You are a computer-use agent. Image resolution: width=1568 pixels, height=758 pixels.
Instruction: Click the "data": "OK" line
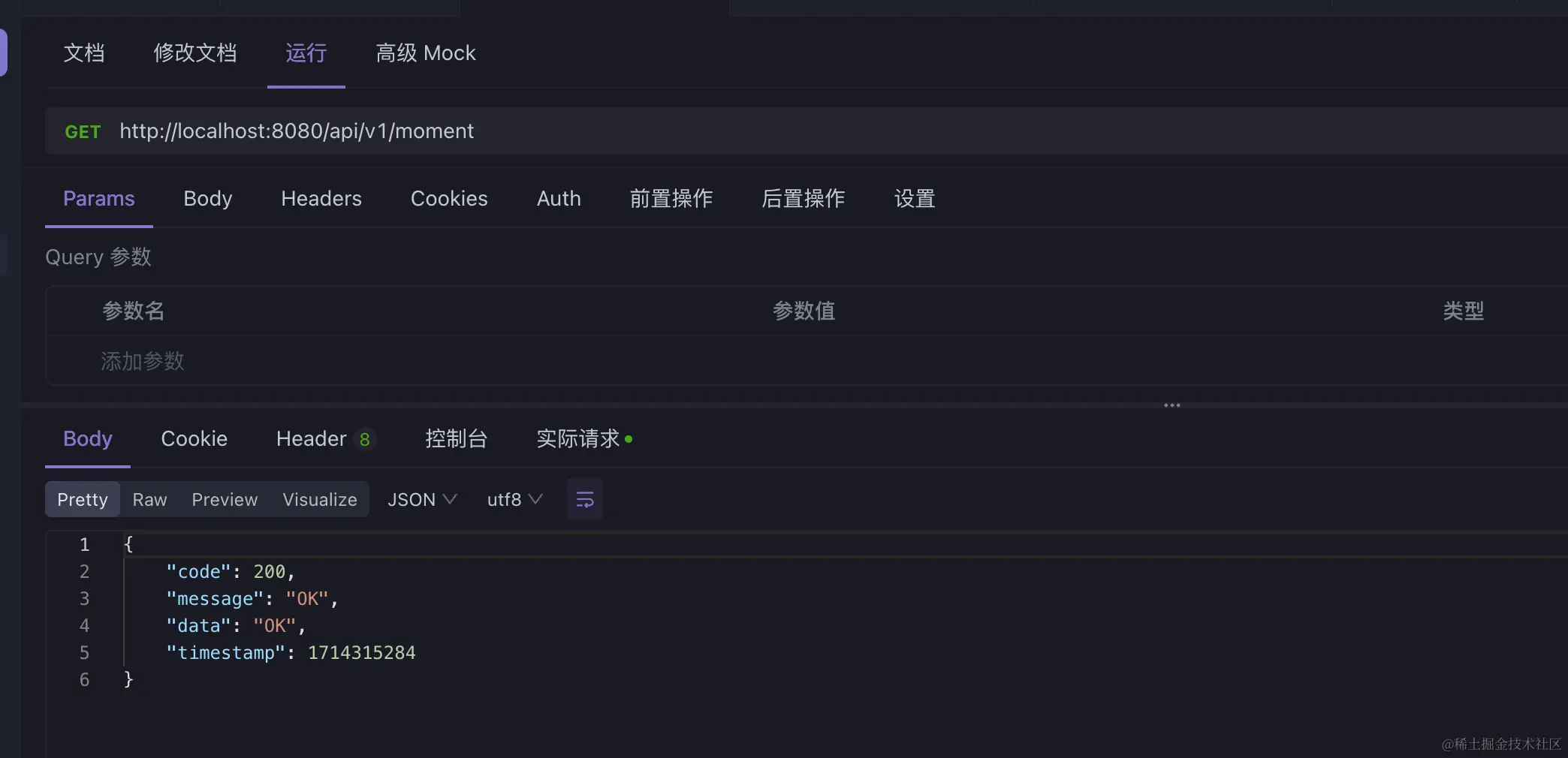click(x=236, y=626)
